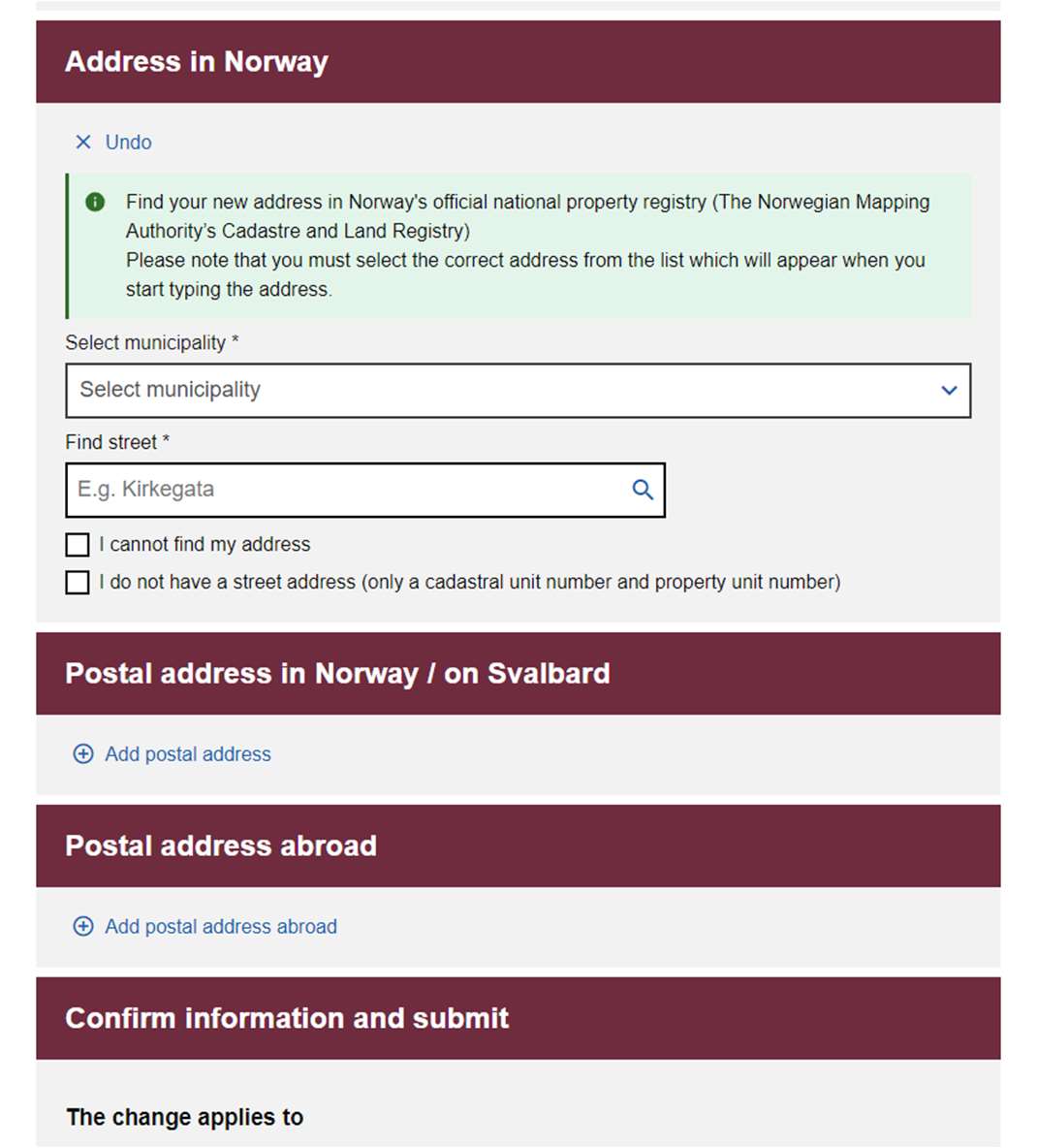
Task: Open the Select municipality dropdown
Action: pos(518,391)
